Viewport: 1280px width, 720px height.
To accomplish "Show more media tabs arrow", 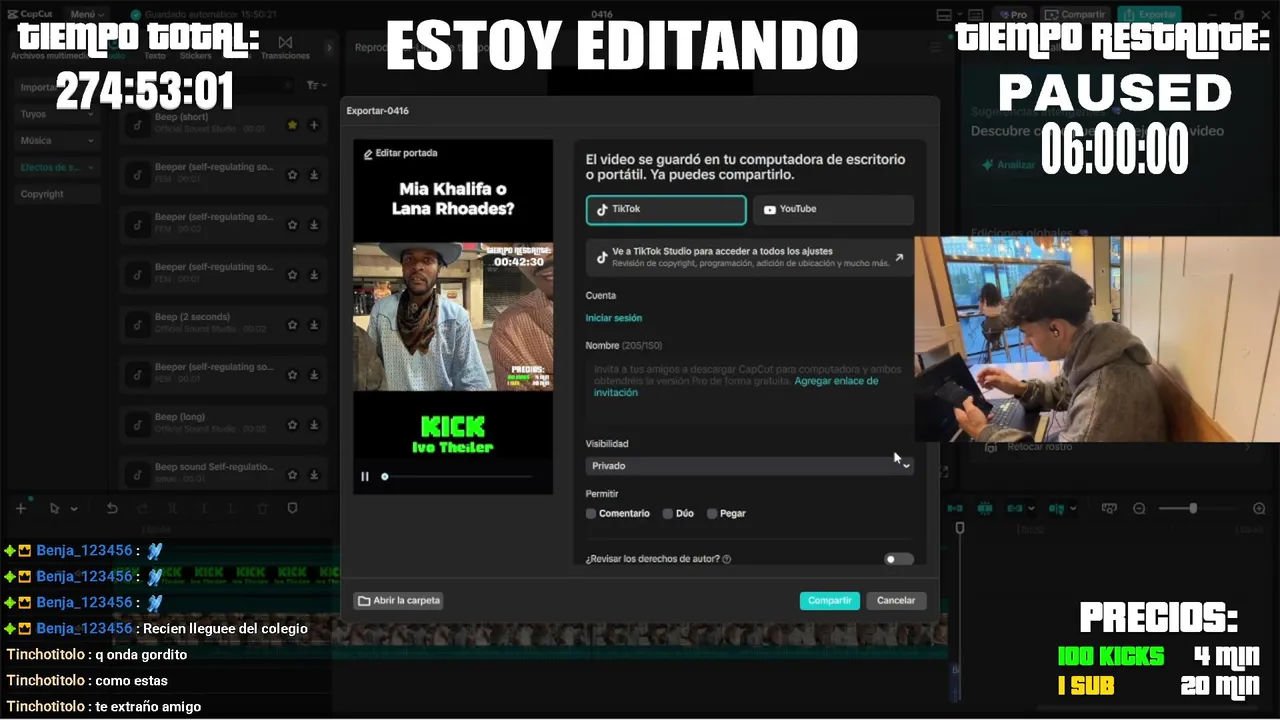I will click(330, 47).
